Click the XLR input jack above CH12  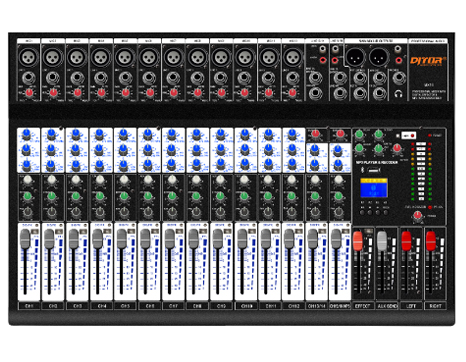click(293, 57)
